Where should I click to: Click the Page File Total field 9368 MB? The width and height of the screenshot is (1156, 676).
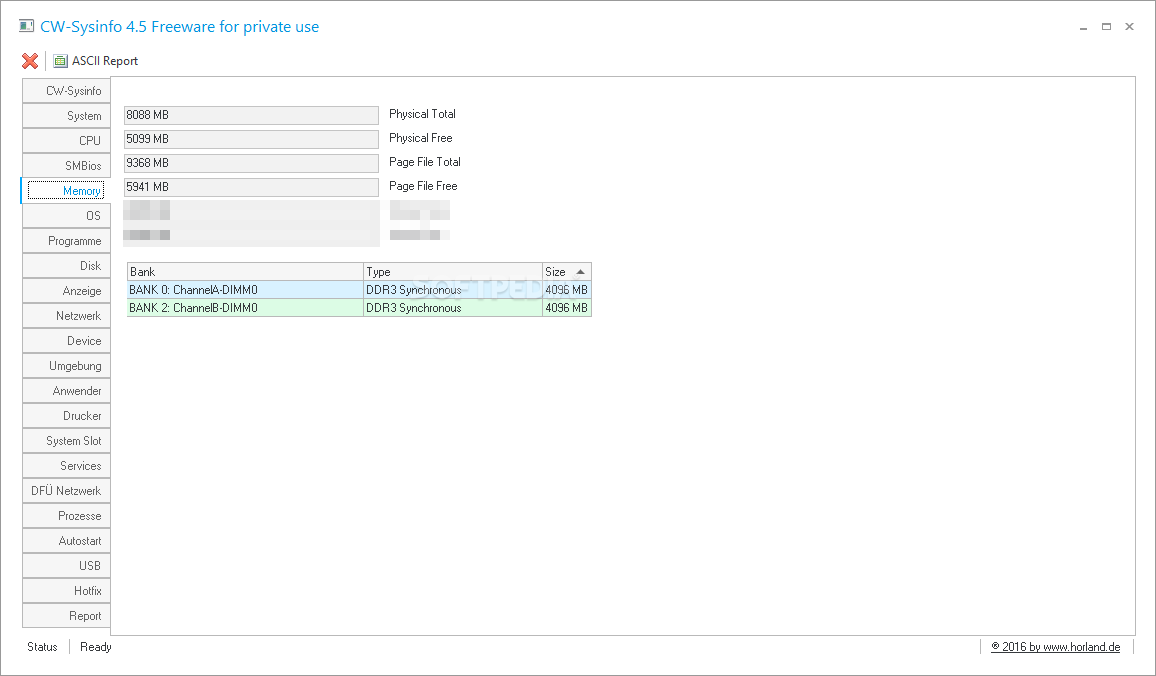coord(251,163)
